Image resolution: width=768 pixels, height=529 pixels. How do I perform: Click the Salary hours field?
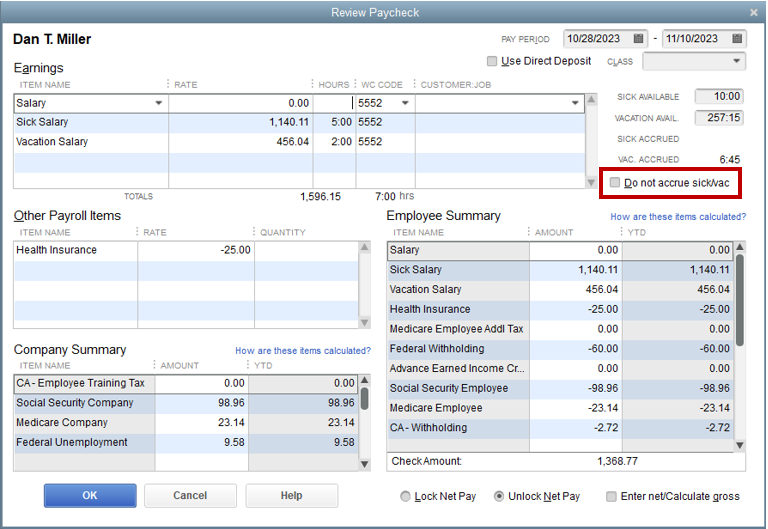click(333, 103)
